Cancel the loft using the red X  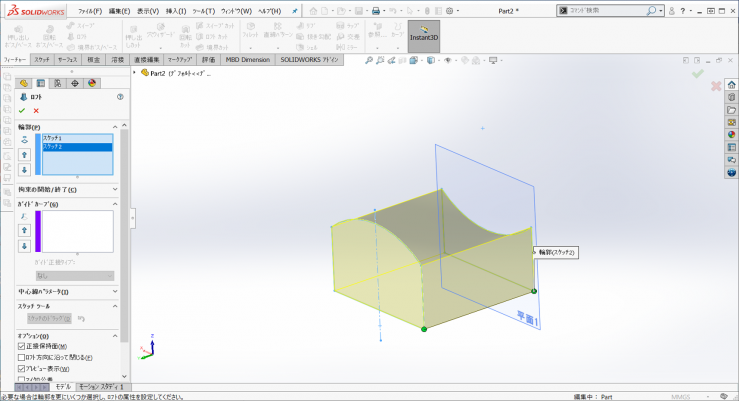[x=36, y=110]
